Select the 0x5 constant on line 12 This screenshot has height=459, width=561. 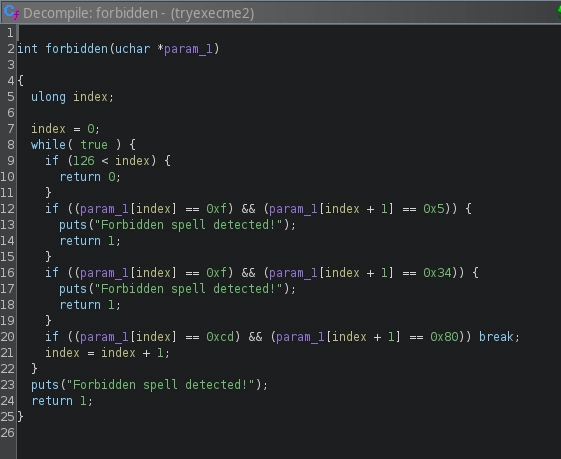434,209
